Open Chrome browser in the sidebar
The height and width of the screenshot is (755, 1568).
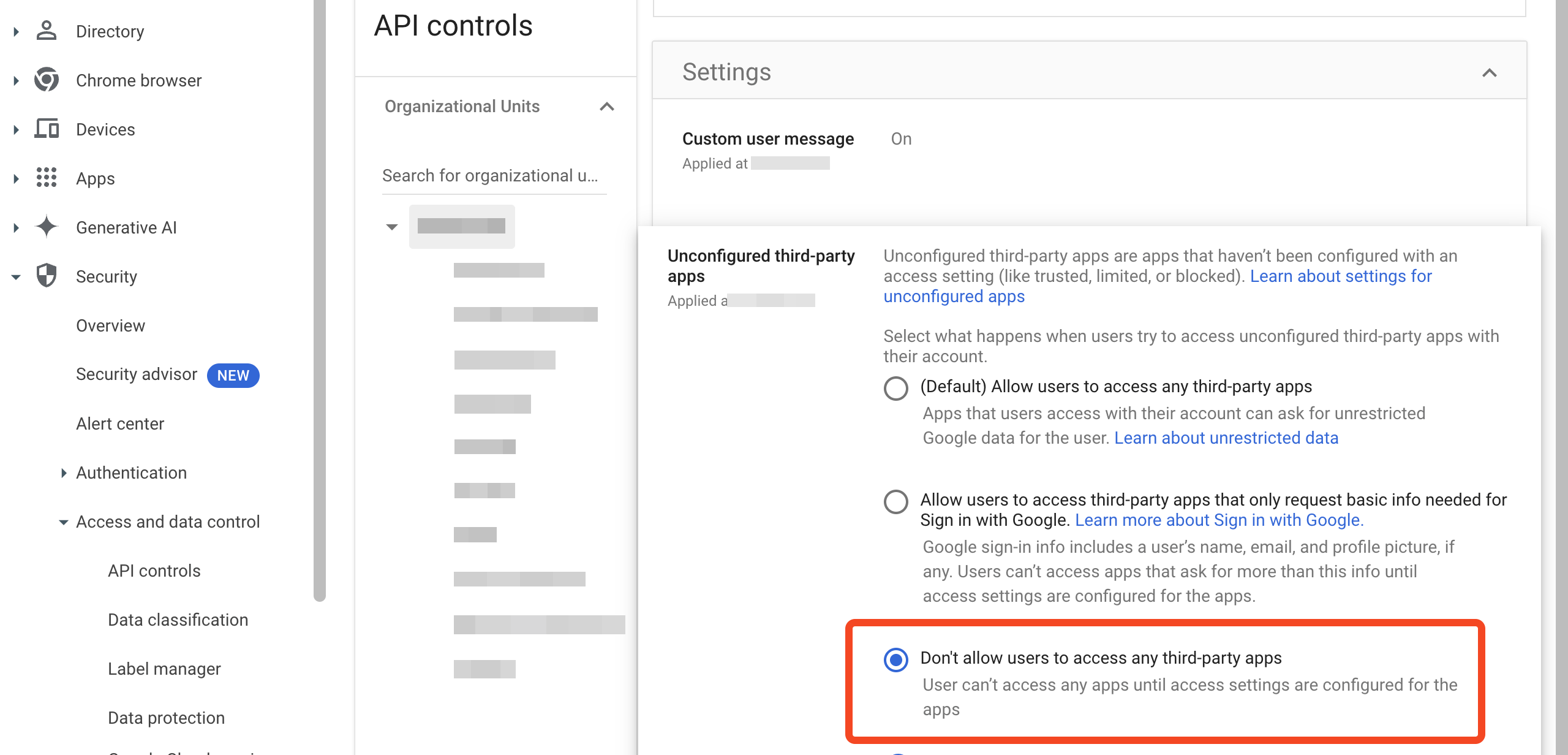click(139, 80)
